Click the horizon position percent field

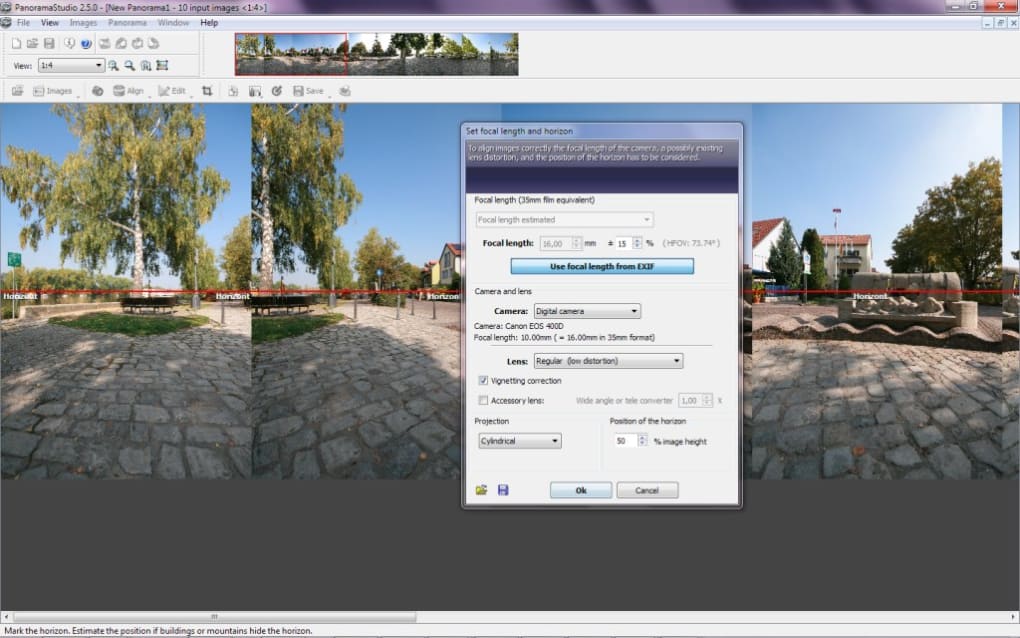click(625, 441)
